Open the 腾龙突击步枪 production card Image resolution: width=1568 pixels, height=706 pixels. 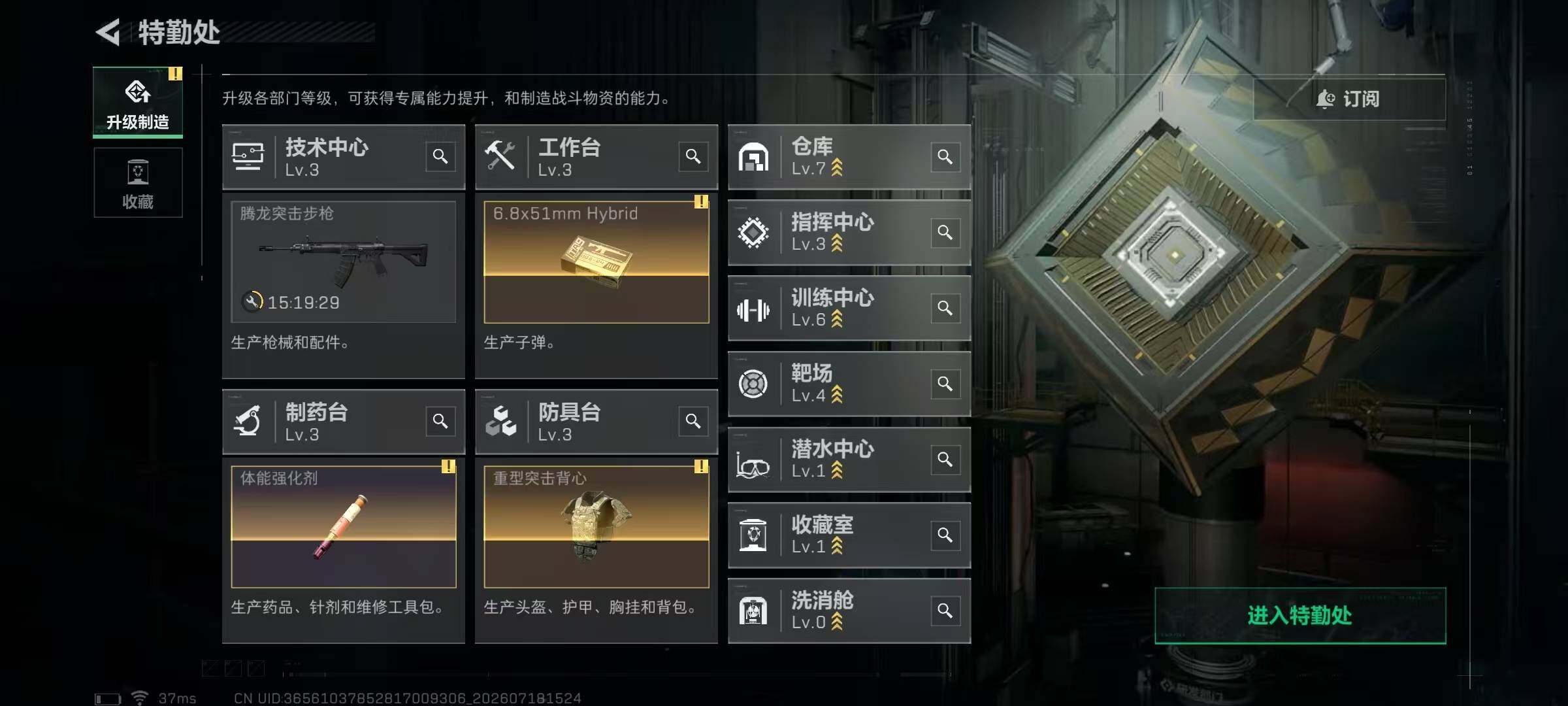coord(344,261)
